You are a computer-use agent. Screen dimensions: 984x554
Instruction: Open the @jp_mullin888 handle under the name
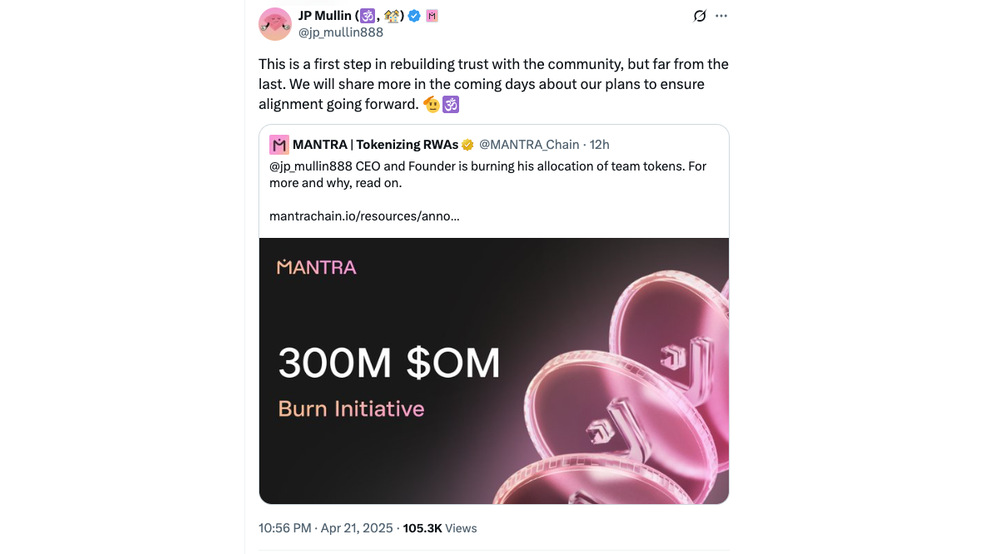pos(341,32)
